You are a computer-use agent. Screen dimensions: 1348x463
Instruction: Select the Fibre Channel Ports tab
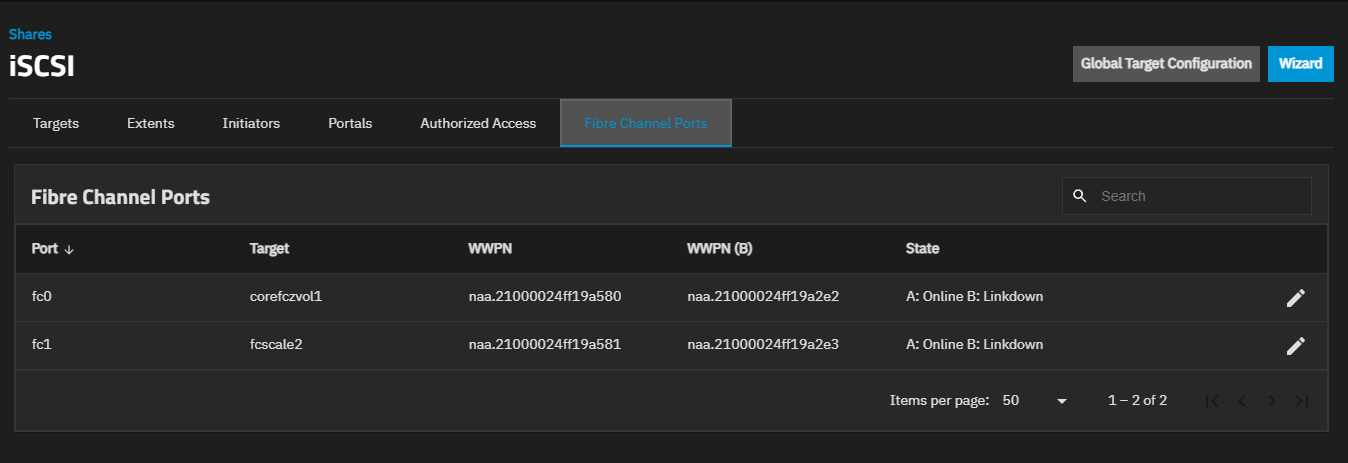[x=646, y=124]
